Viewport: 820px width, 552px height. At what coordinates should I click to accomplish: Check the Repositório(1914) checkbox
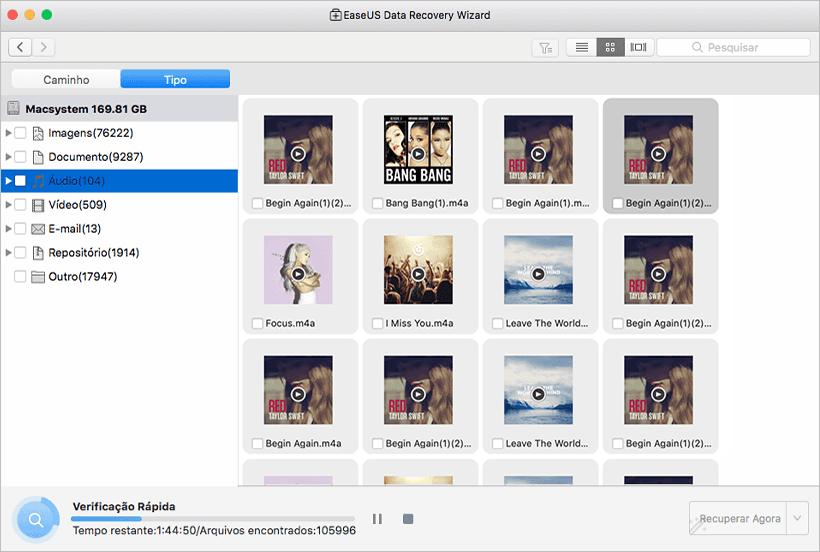[20, 253]
